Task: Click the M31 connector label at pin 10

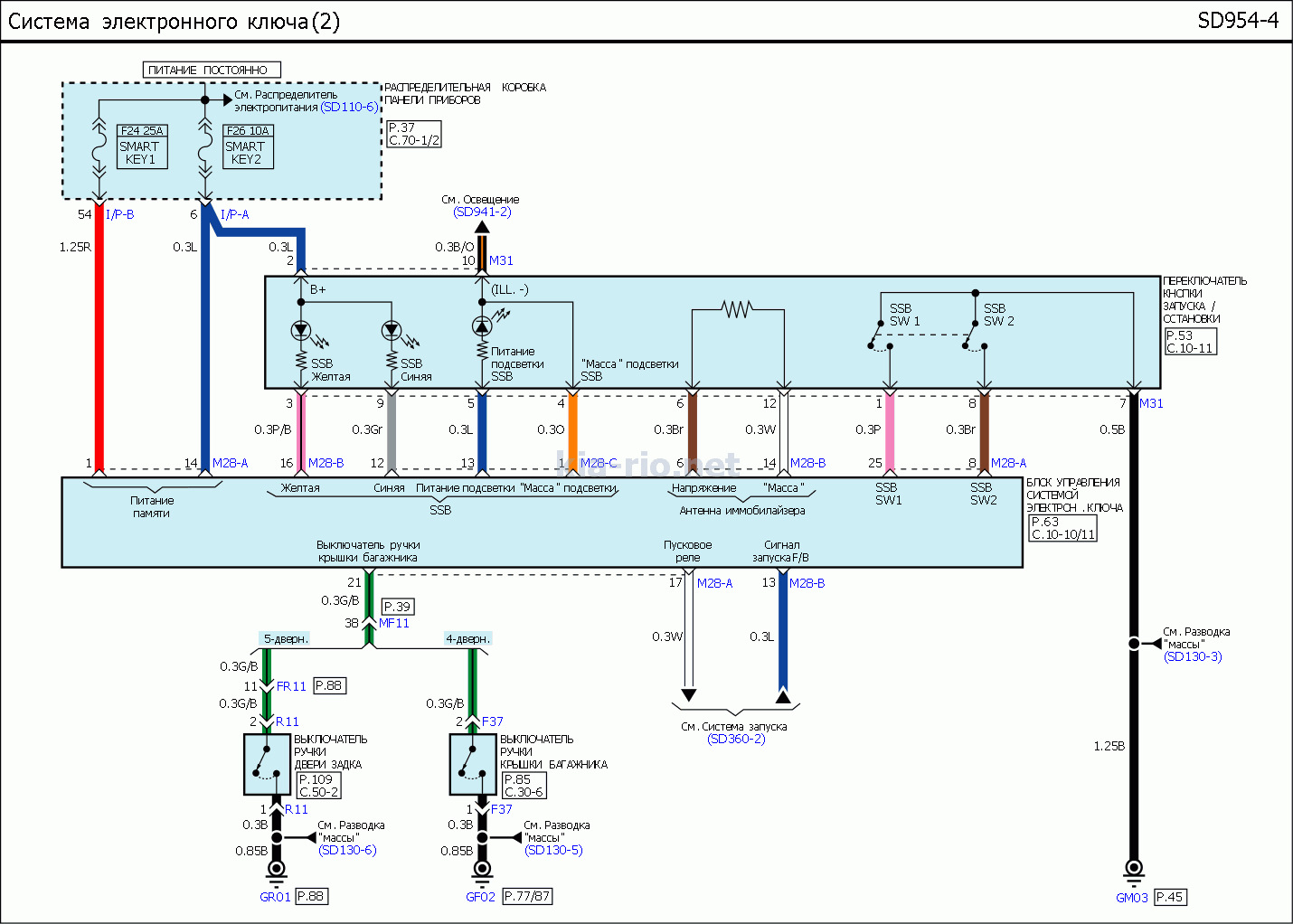Action: (x=501, y=260)
